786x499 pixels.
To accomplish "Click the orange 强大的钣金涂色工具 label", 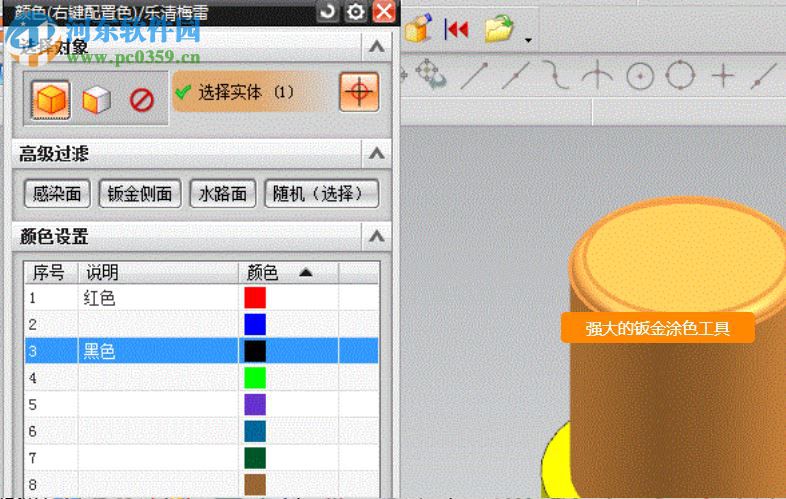I will (657, 328).
